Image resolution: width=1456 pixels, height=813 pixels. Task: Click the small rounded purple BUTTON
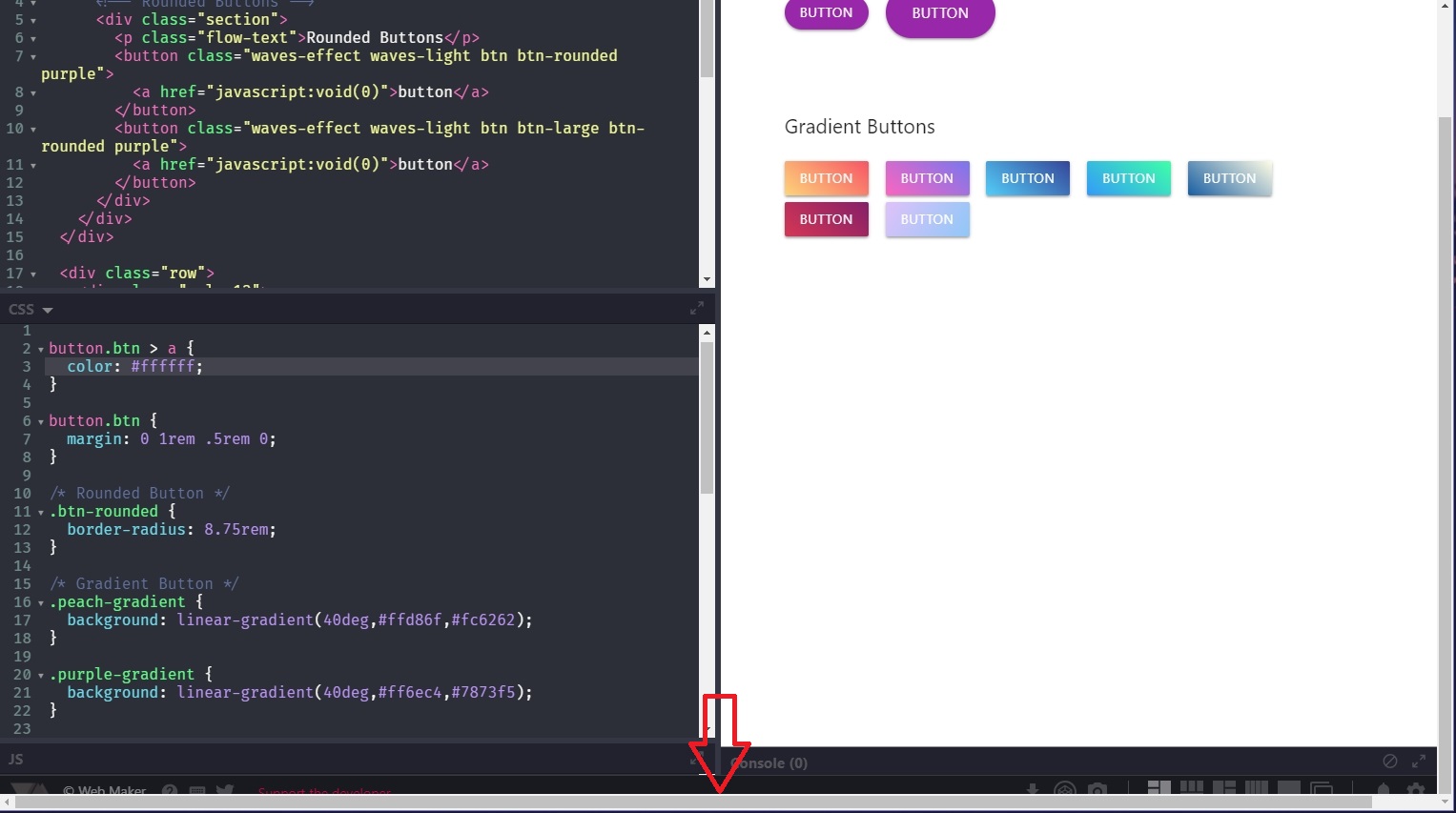point(826,13)
